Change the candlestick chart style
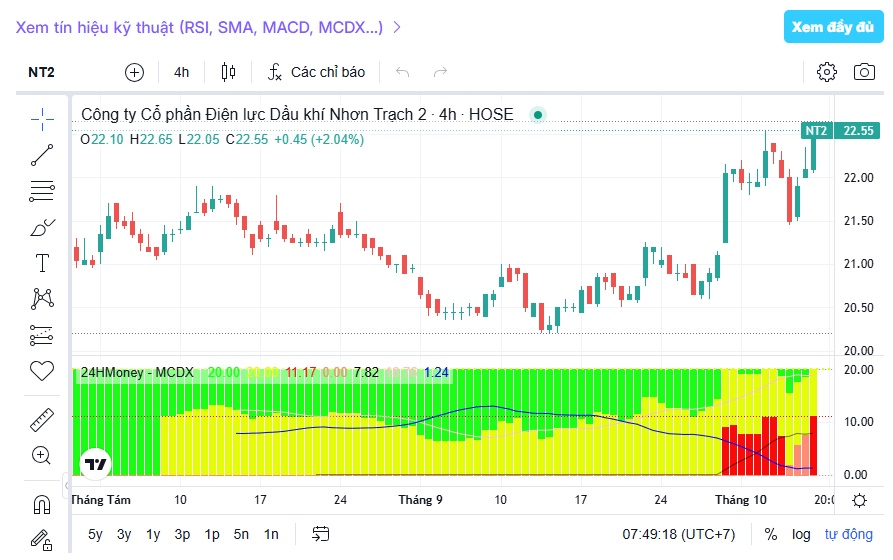Viewport: 893px width, 560px height. (228, 72)
